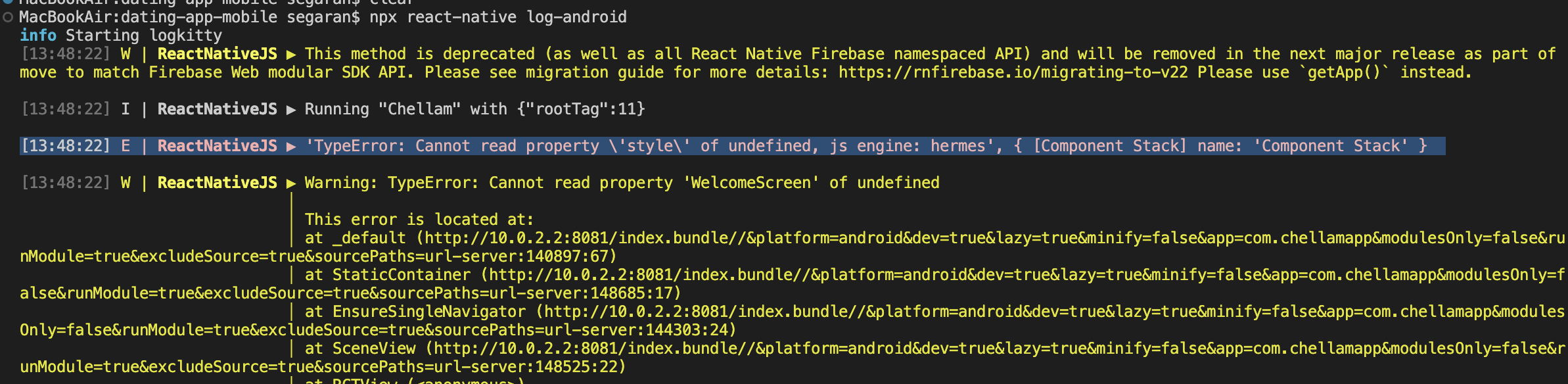This screenshot has height=384, width=1568.
Task: Open the bundle URL in the EnsureSingleNavigator stack line
Action: [x=1051, y=312]
